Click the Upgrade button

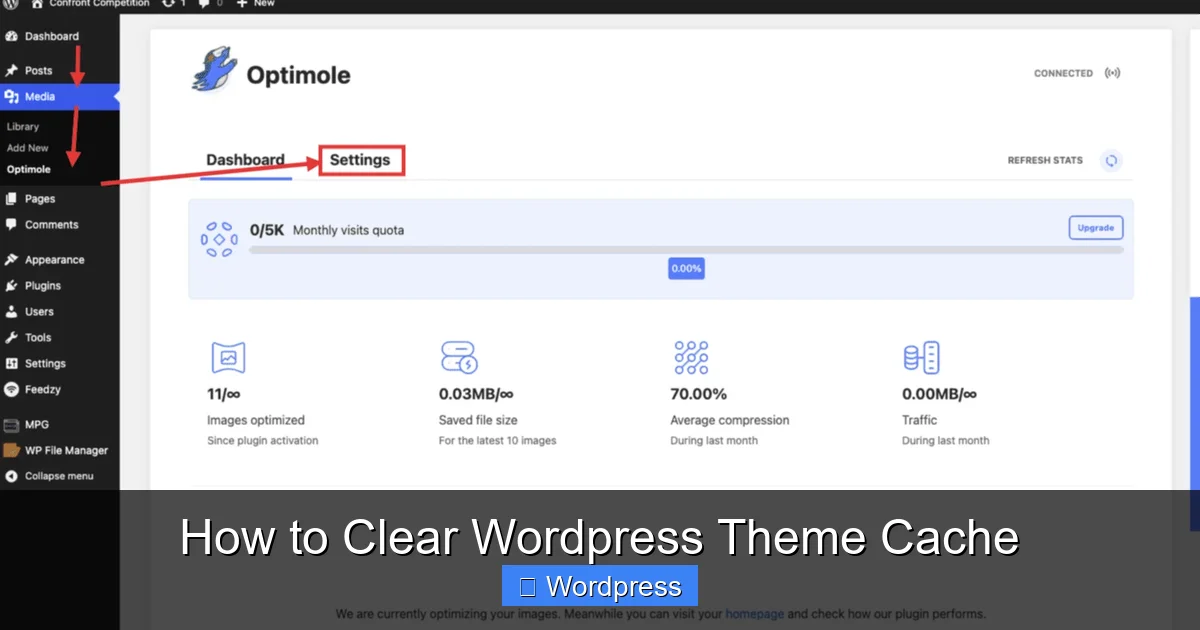click(x=1096, y=228)
